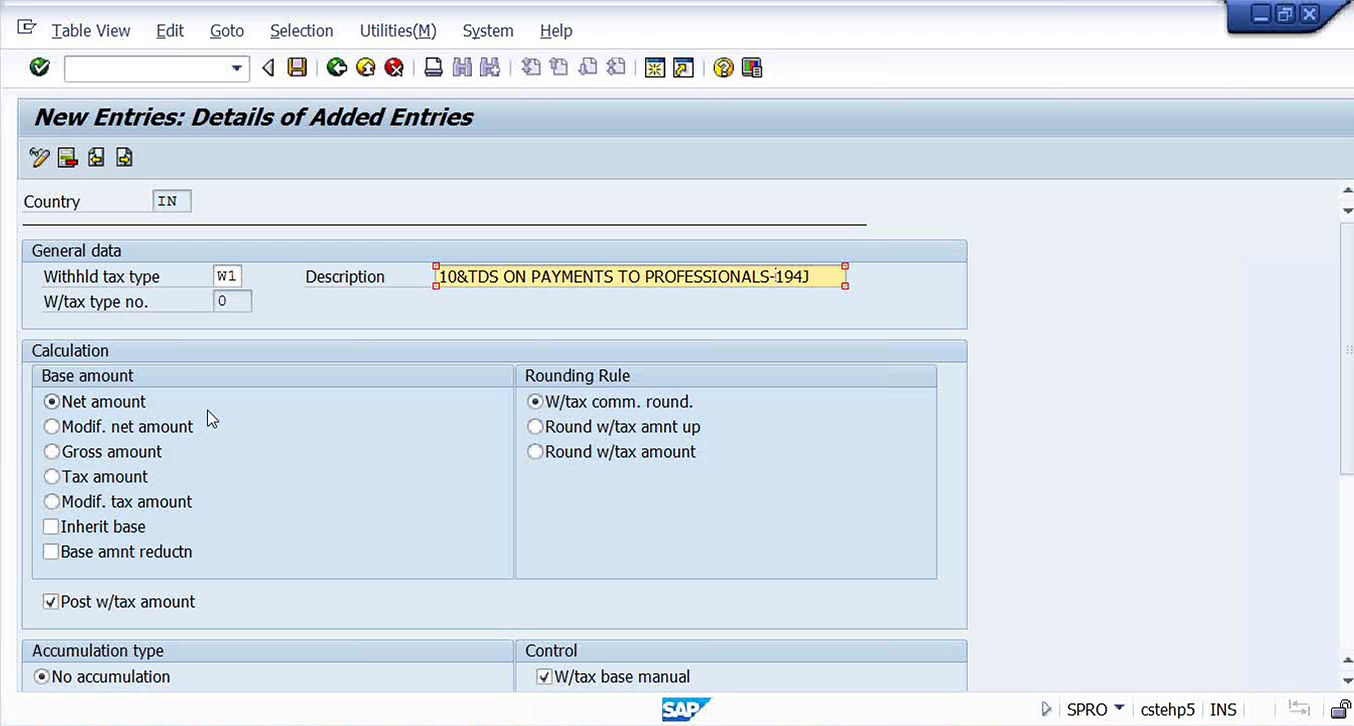1354x726 pixels.
Task: Open the Edit menu
Action: (x=170, y=31)
